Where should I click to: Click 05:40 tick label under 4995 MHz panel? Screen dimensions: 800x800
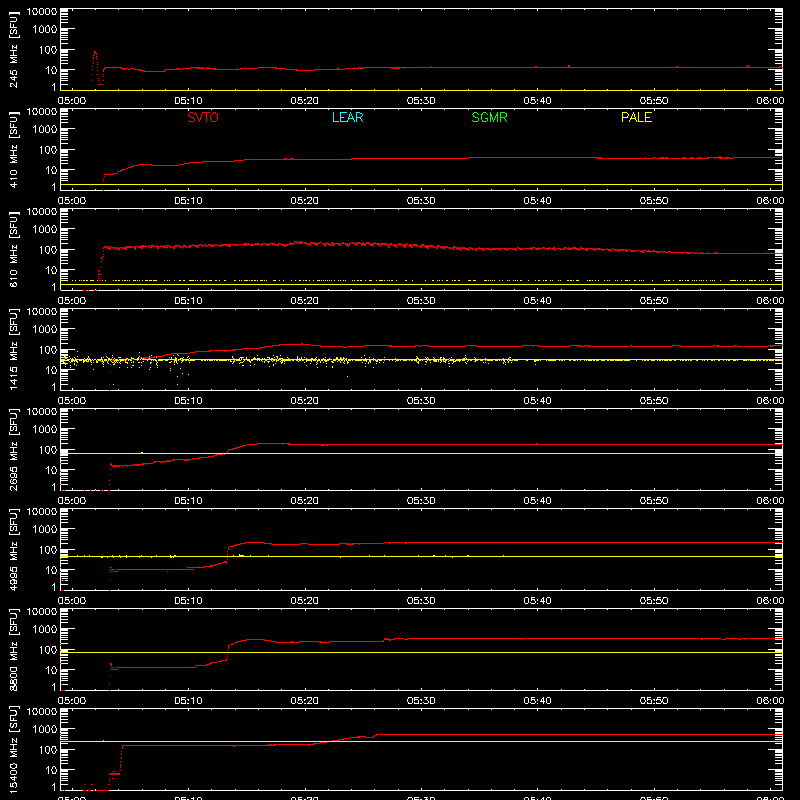(x=537, y=601)
